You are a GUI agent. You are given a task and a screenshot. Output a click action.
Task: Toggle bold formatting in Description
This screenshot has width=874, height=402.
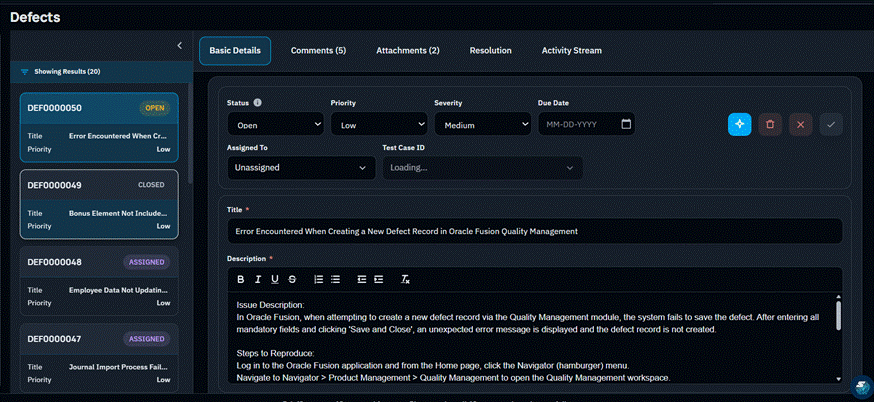(241, 279)
